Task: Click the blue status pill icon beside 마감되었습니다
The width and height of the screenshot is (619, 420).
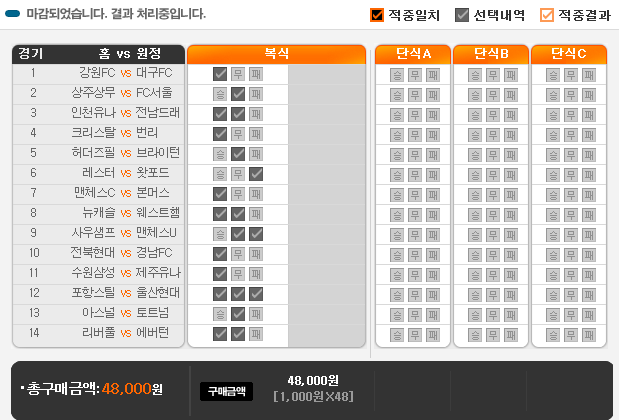Action: coord(14,15)
